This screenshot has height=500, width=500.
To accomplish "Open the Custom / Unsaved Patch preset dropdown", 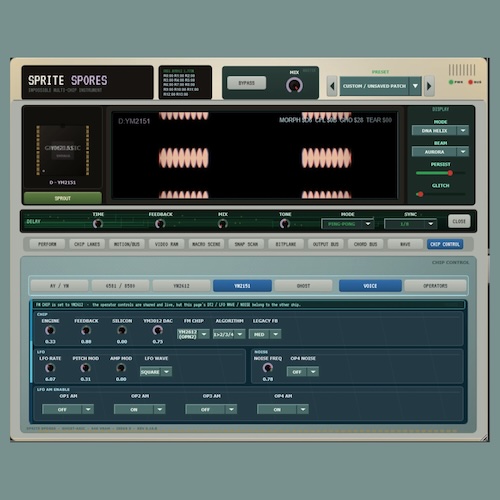I will 381,86.
